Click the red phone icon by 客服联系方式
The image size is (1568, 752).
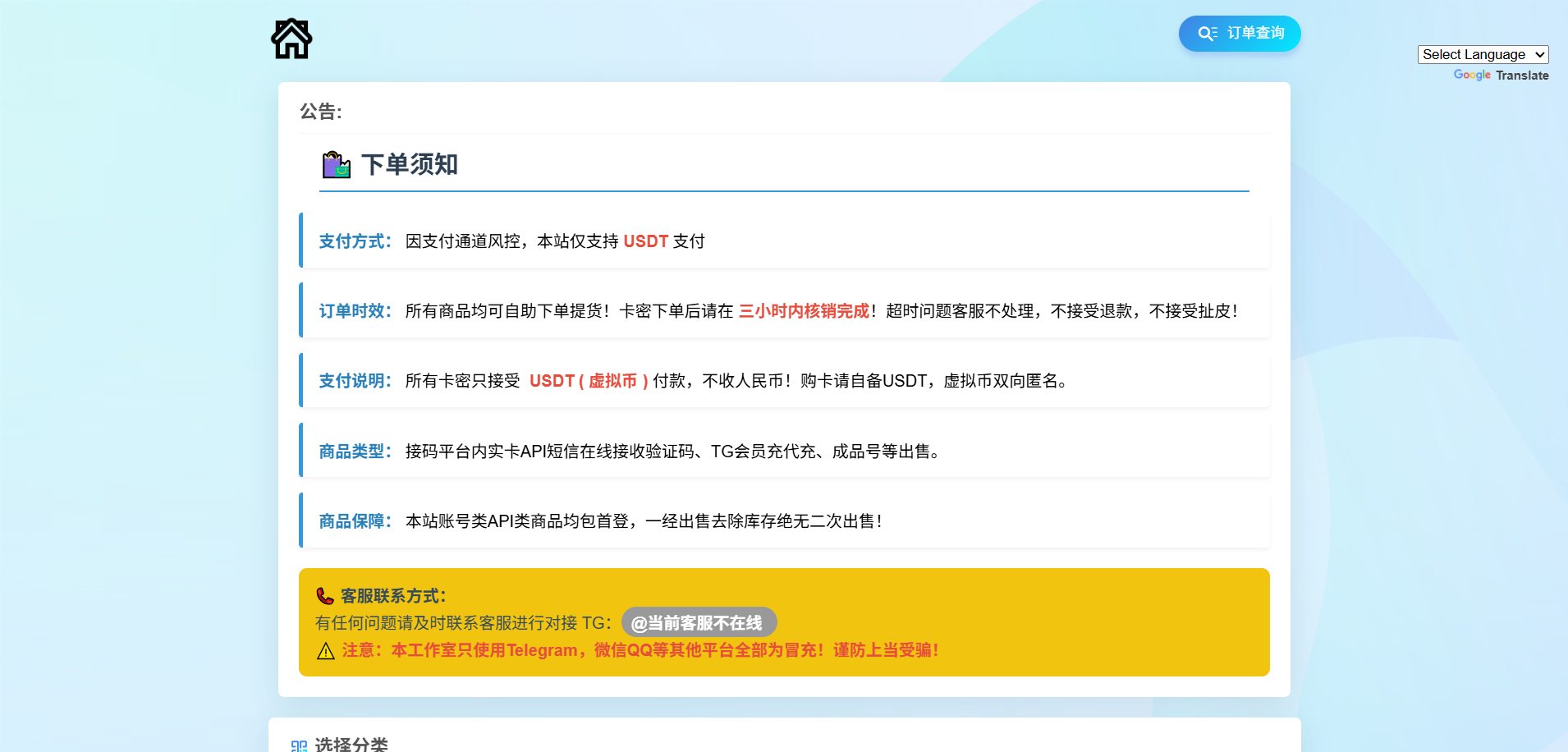coord(325,596)
